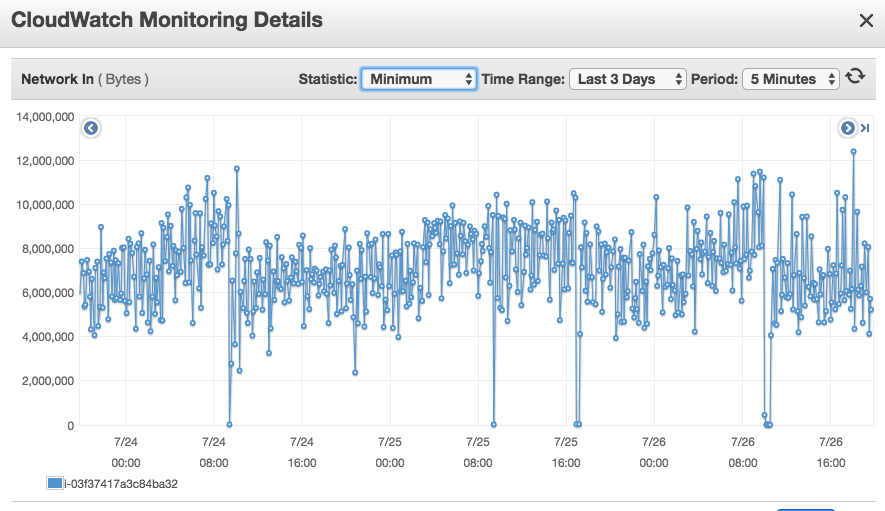Screen dimensions: 885x511
Task: Open the Period dropdown showing 5 Minutes
Action: tap(791, 79)
